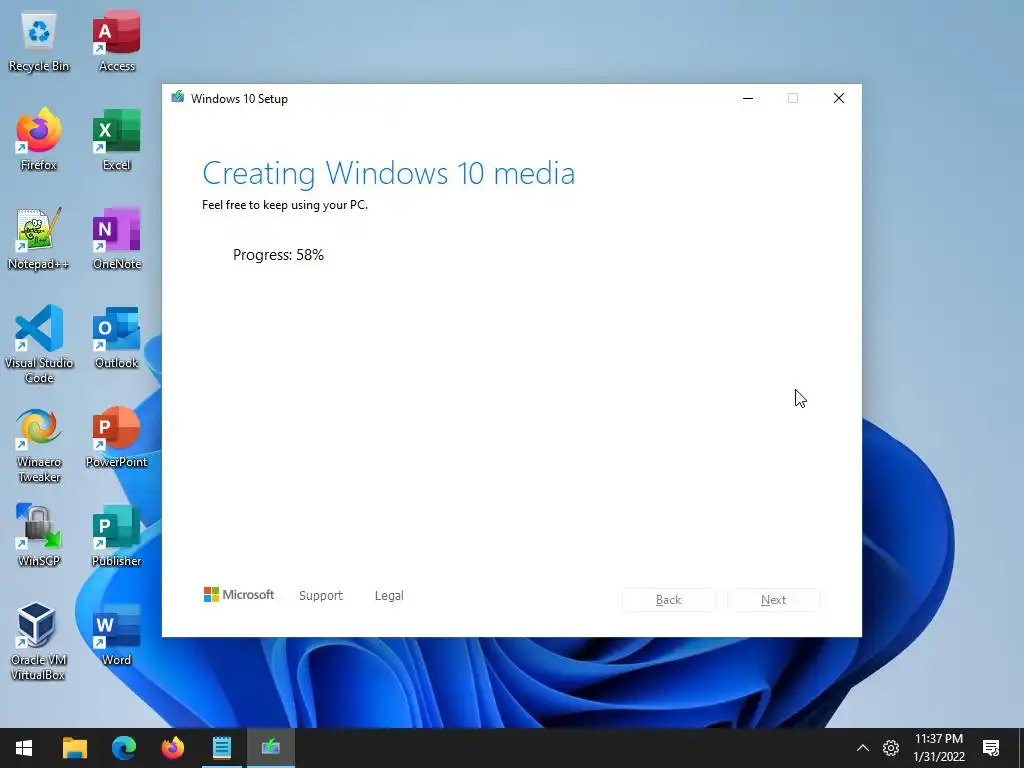Image resolution: width=1024 pixels, height=768 pixels.
Task: Click the 'Feel free to keep using your PC' text
Action: (285, 205)
